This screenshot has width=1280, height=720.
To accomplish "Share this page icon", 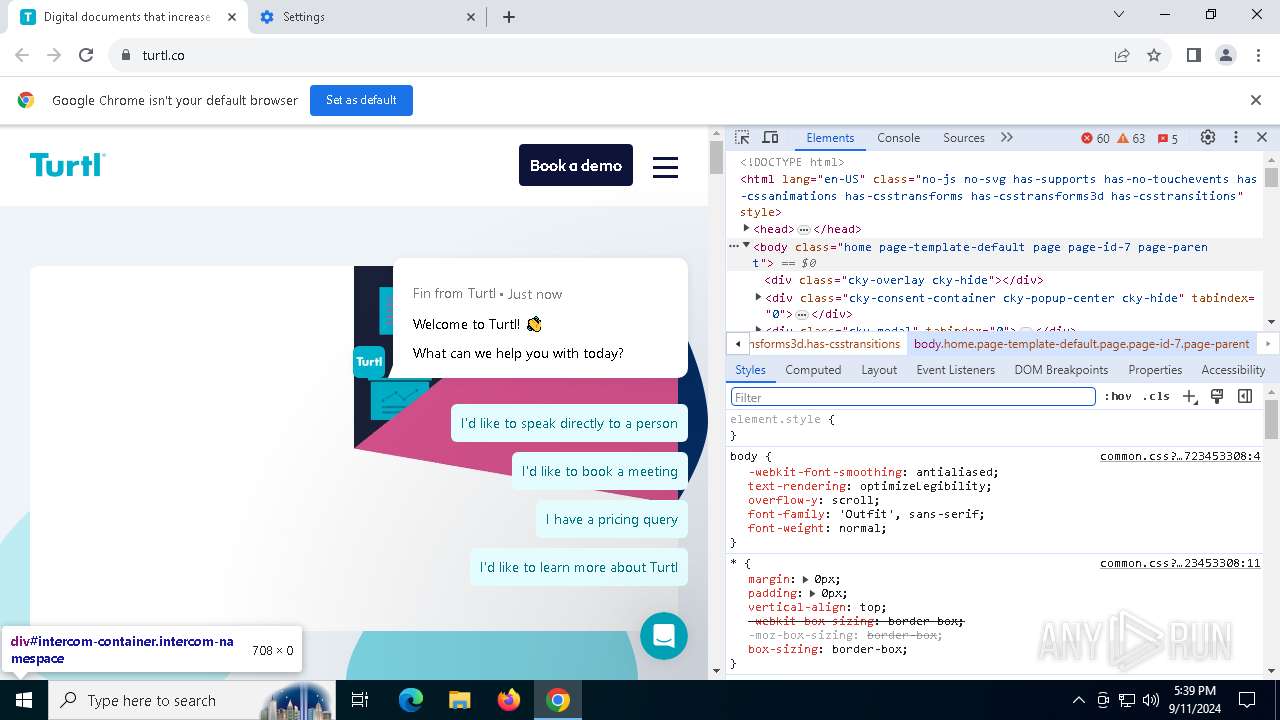I will click(1122, 56).
